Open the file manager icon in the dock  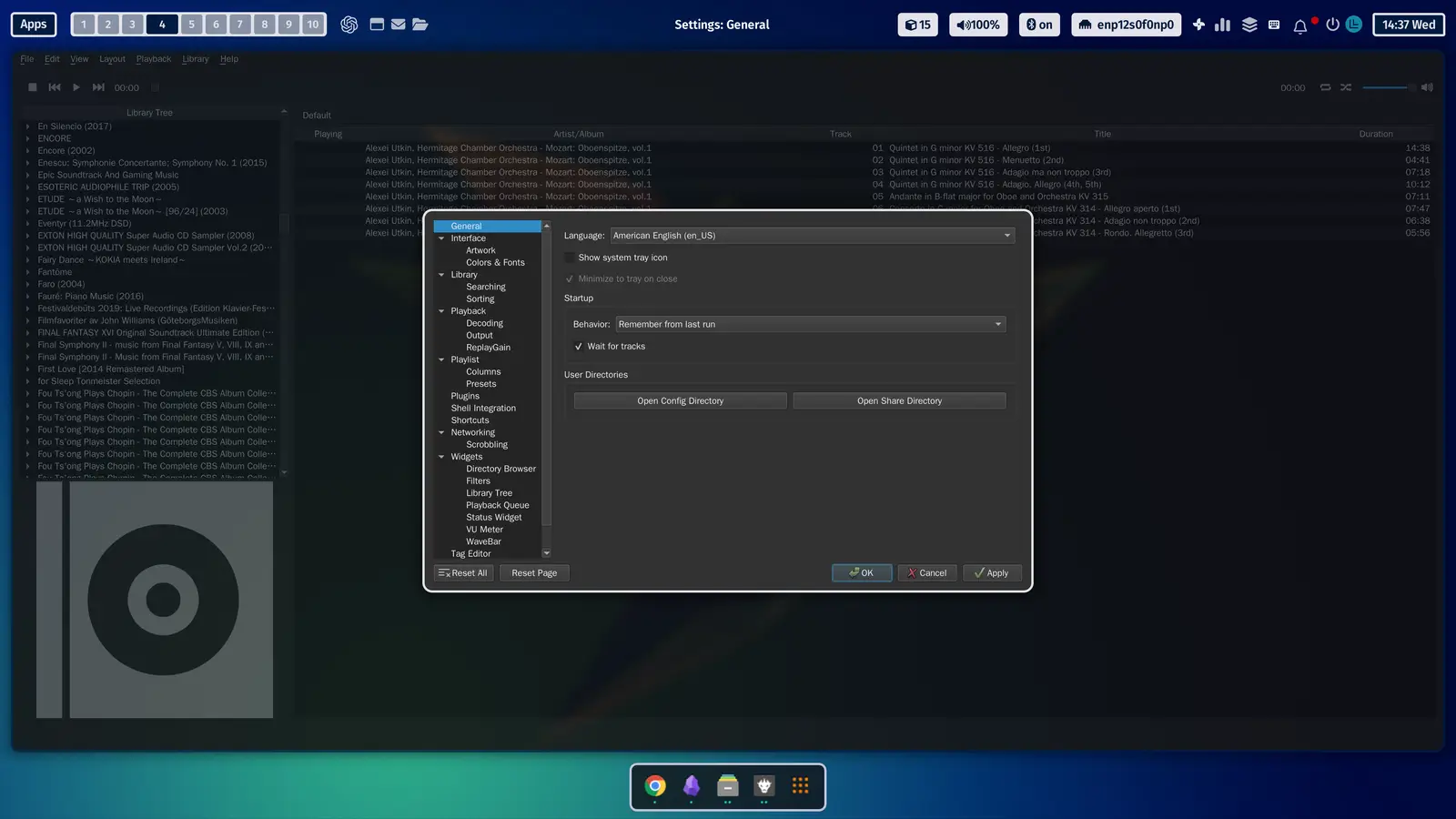(x=727, y=785)
